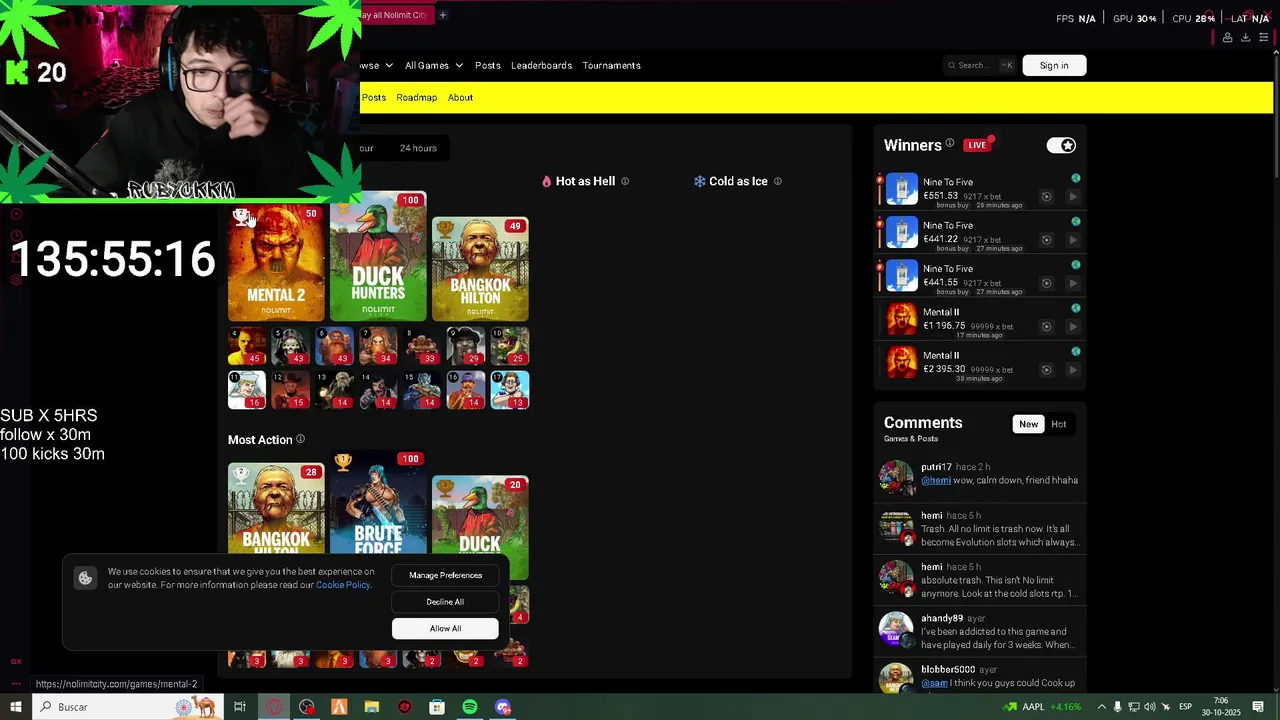Click the Sign in button
This screenshot has height=720, width=1280.
click(1054, 65)
